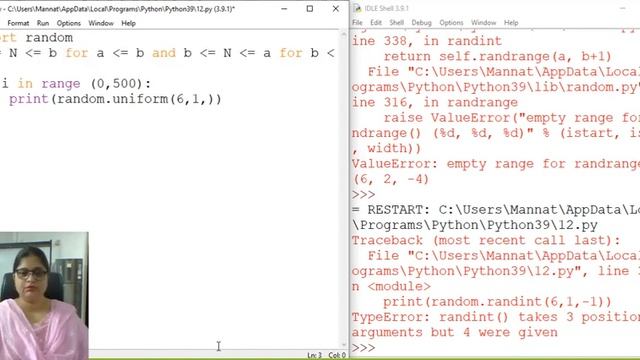Click 'ValueError: empty range for' error line
Viewport: 640px width, 360px height.
(x=496, y=164)
